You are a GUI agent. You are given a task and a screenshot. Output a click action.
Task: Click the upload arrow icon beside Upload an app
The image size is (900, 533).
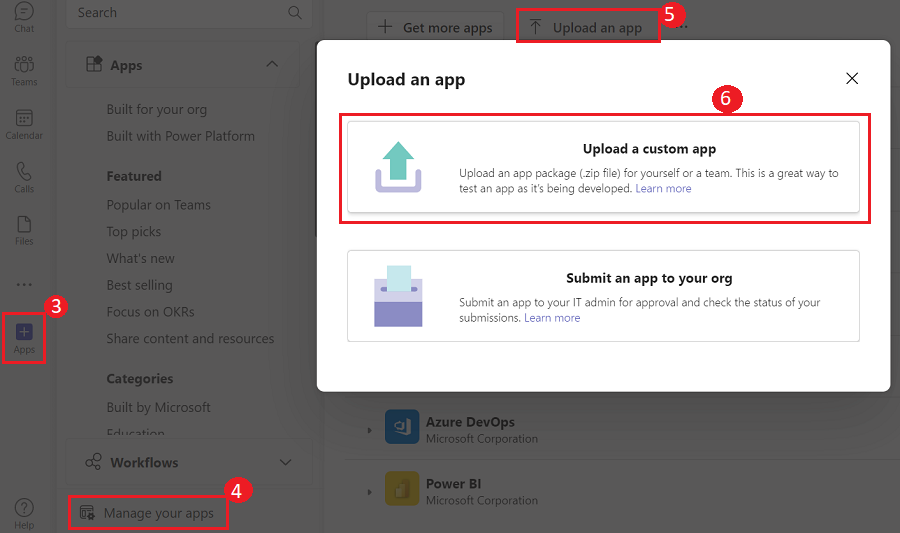[536, 27]
